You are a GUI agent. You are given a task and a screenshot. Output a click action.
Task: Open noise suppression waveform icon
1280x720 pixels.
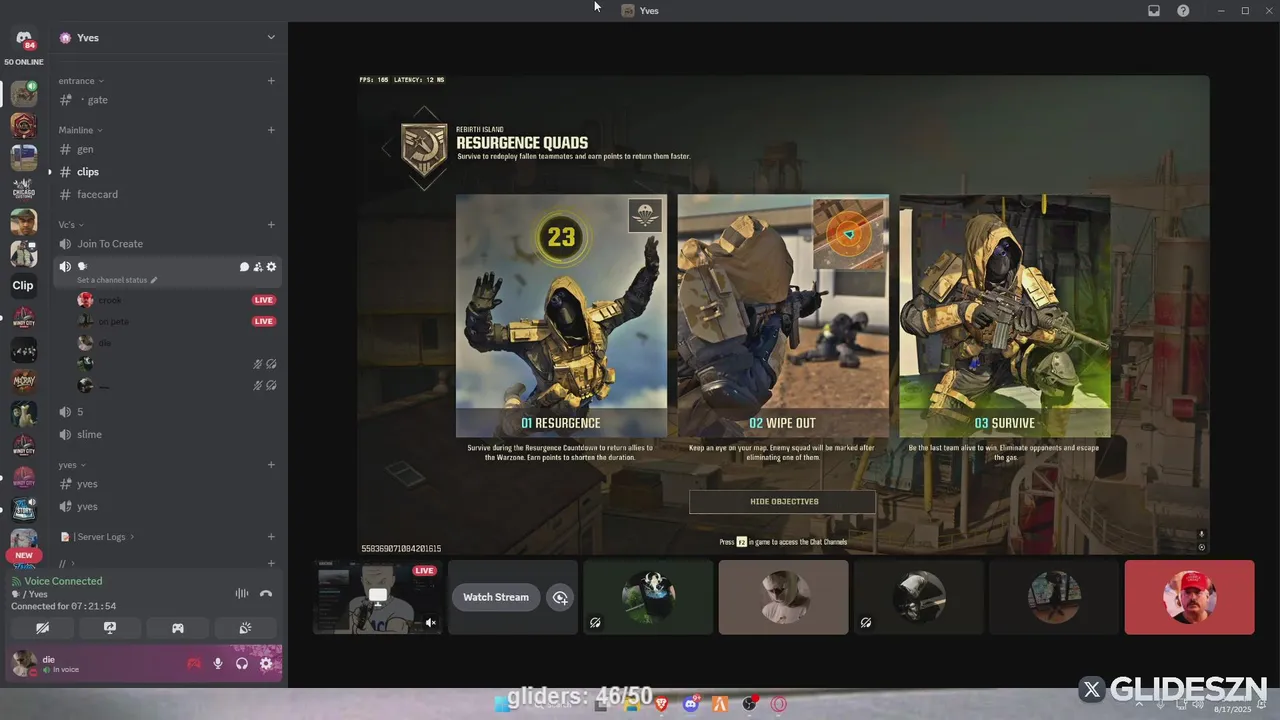242,593
